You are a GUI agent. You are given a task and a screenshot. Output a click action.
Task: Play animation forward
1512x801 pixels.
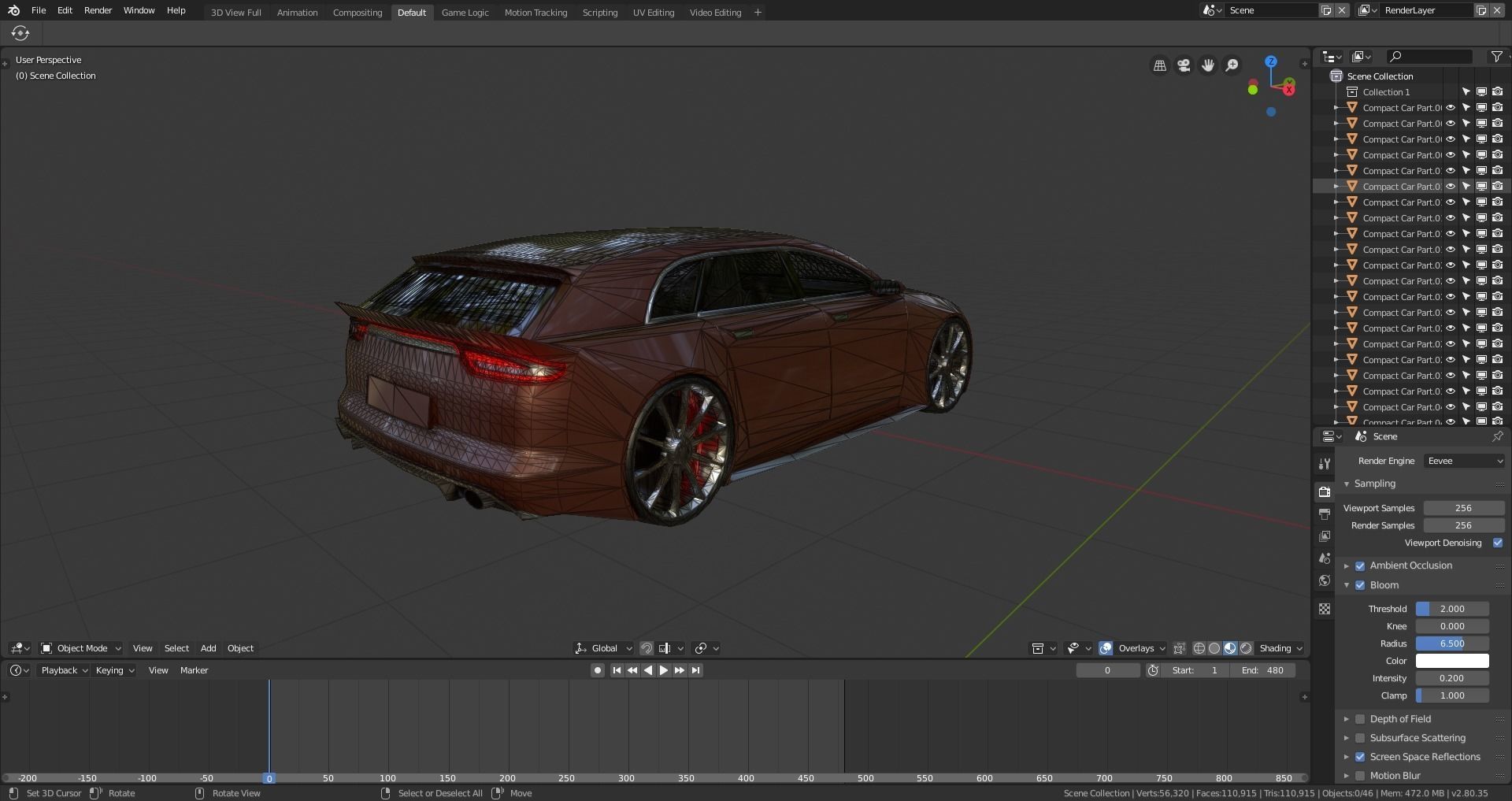pyautogui.click(x=664, y=670)
